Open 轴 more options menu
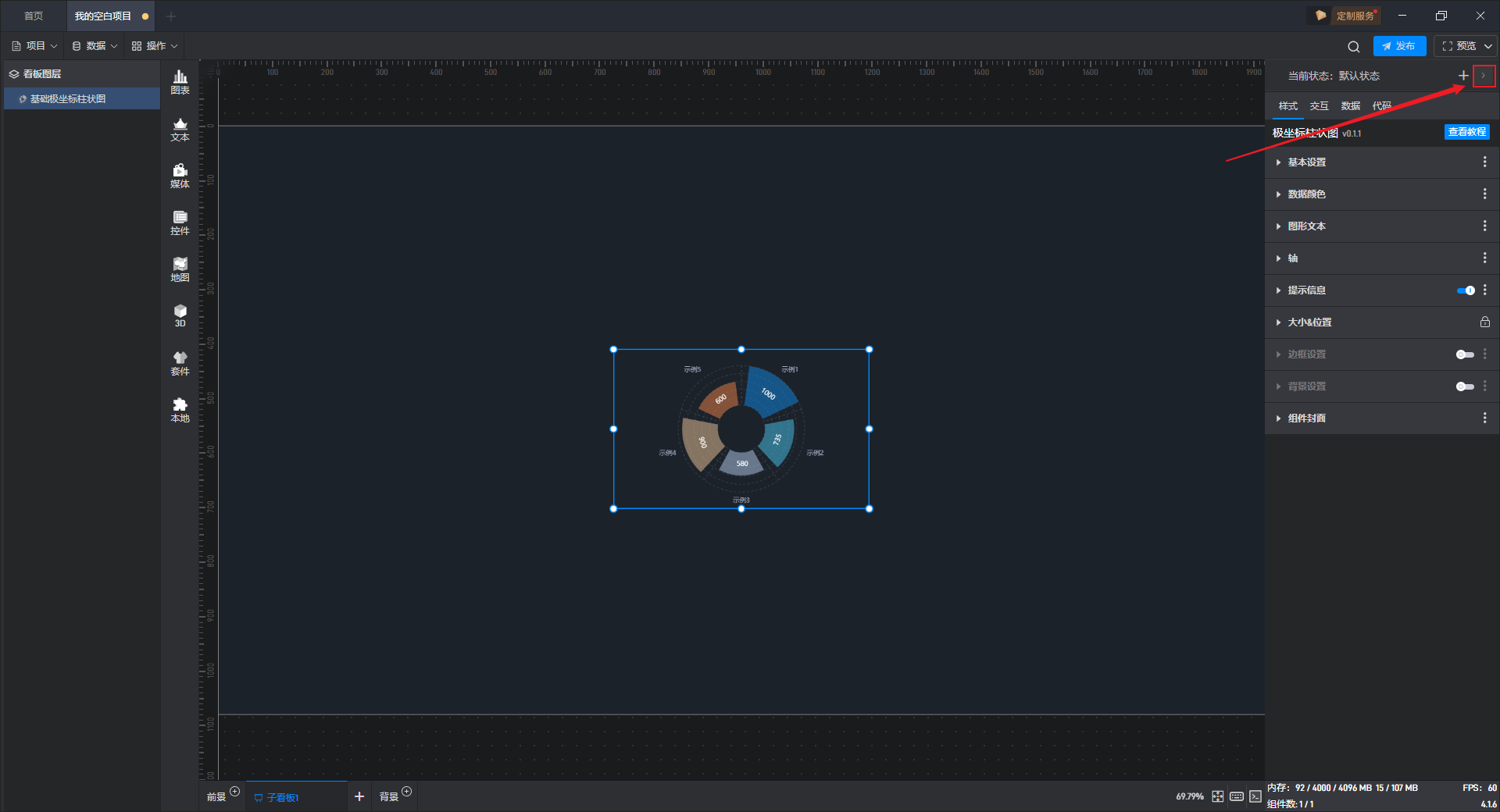 [x=1485, y=258]
